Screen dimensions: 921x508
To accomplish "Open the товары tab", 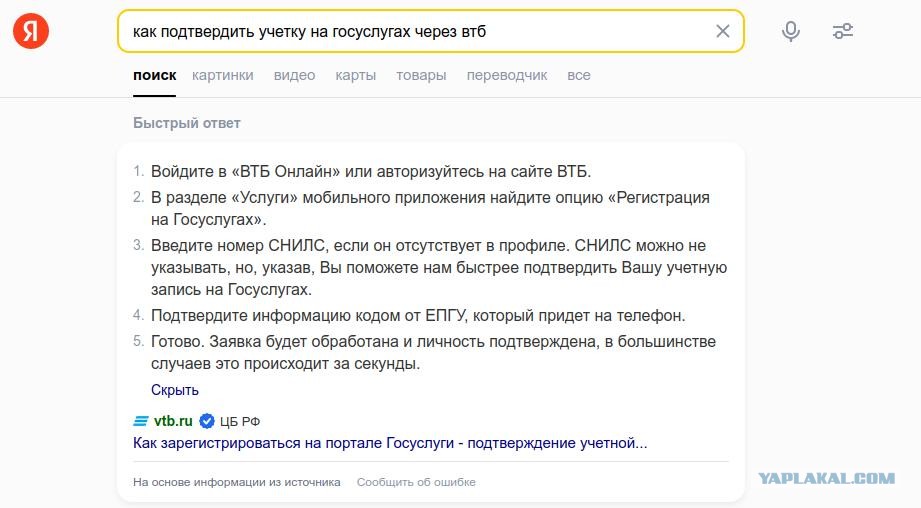I will tap(421, 76).
